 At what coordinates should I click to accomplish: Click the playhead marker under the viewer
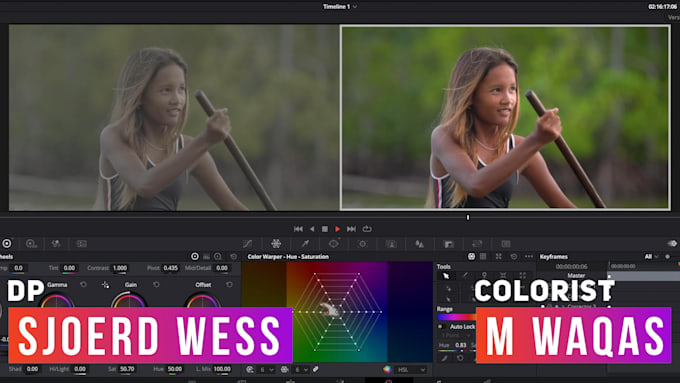point(468,217)
